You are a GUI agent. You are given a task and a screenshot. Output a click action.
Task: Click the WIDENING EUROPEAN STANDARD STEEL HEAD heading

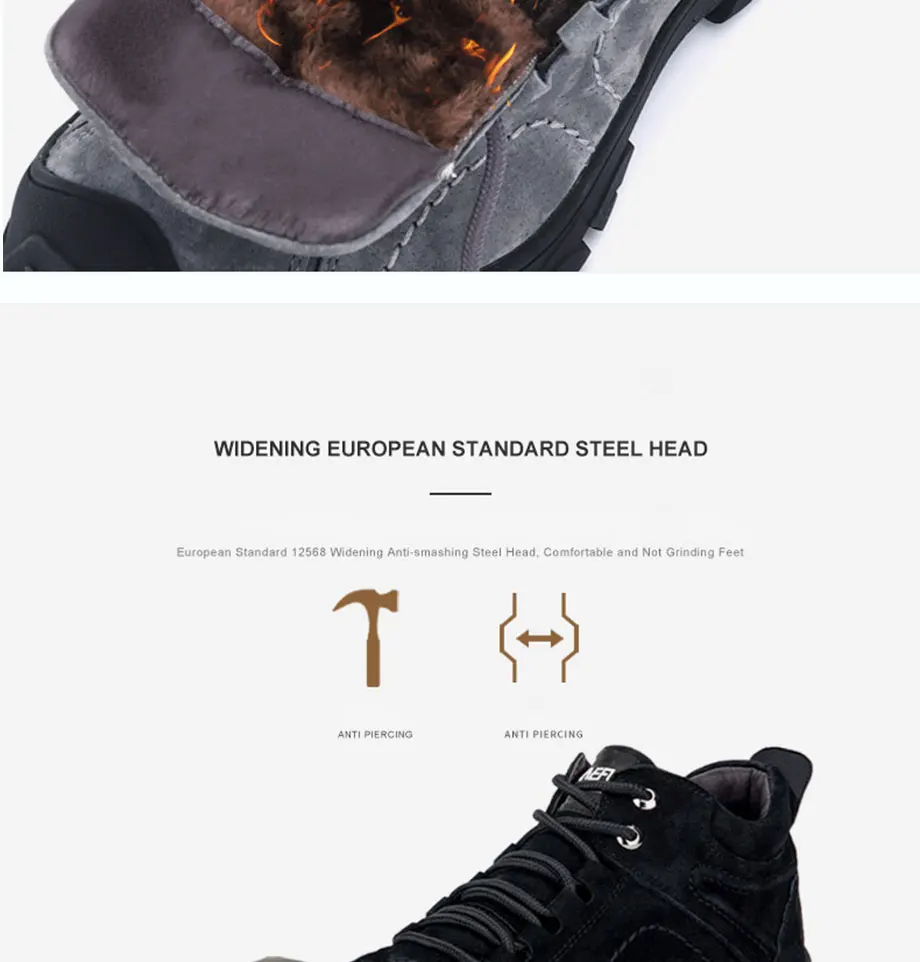(x=461, y=449)
